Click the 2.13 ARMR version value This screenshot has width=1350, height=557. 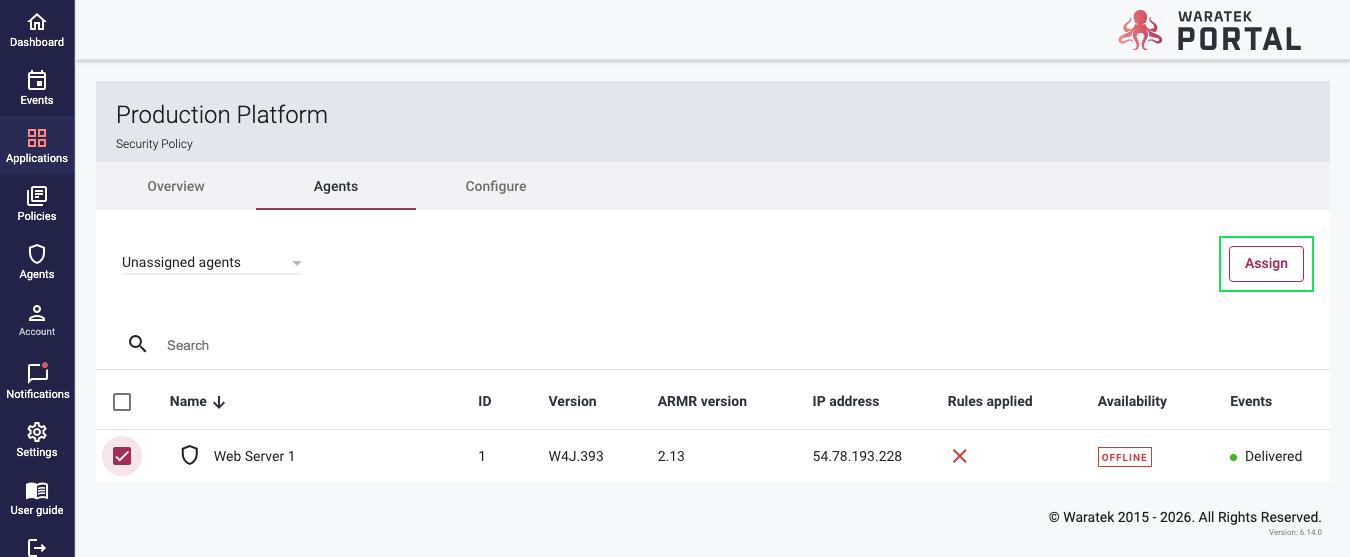671,456
